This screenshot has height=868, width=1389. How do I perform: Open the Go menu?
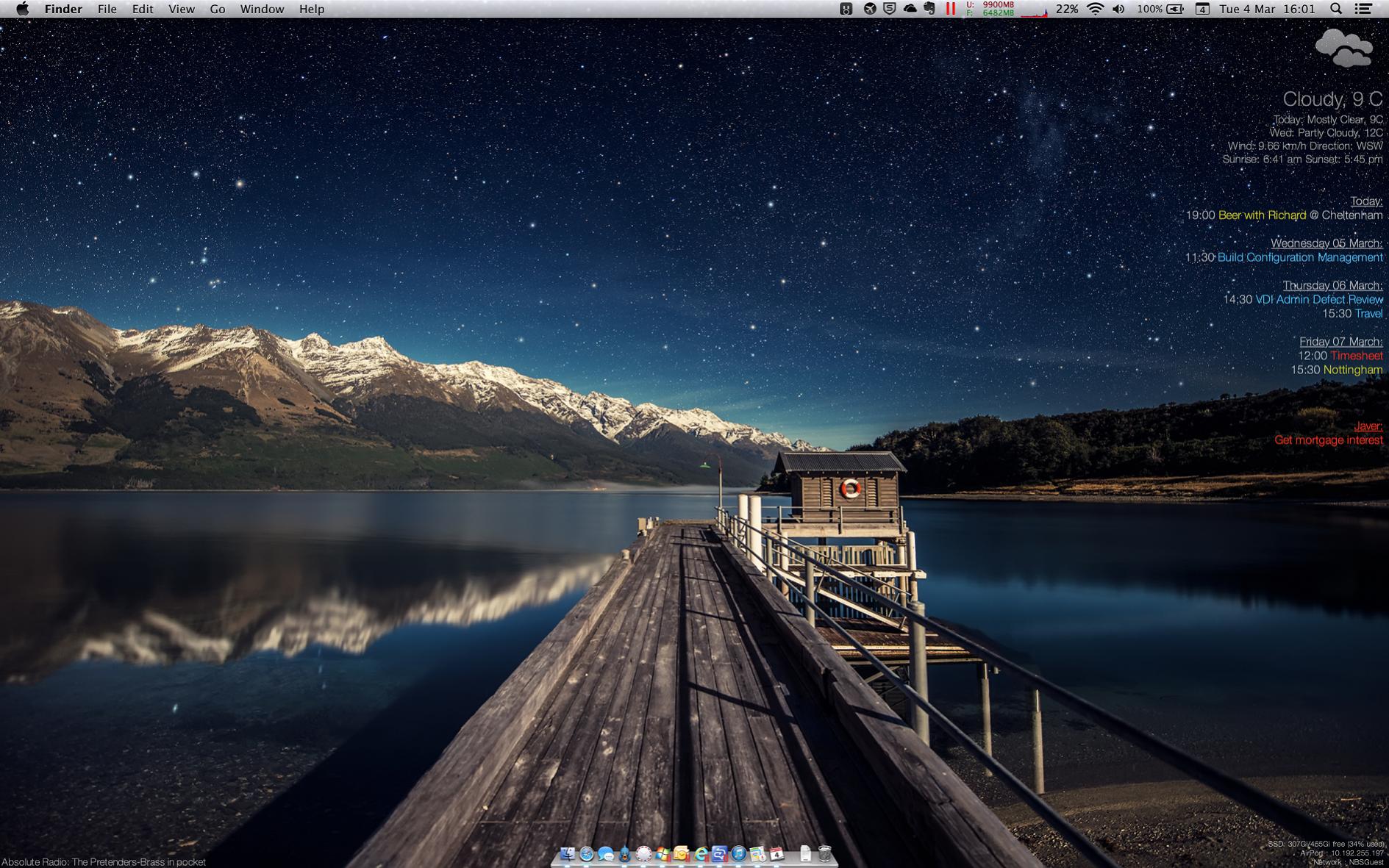point(217,9)
